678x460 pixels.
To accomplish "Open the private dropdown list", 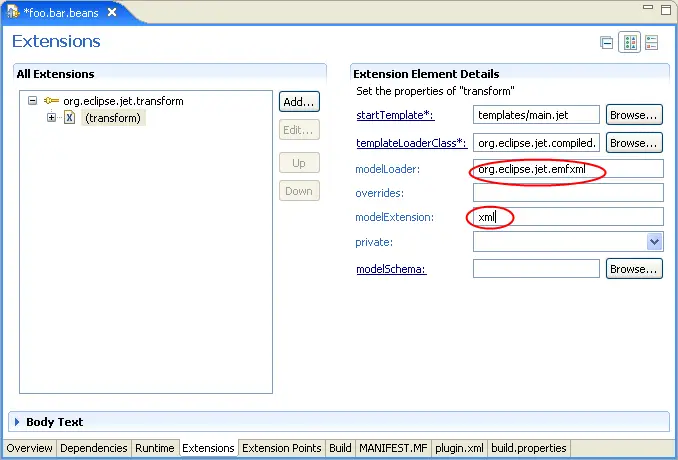I will 654,242.
